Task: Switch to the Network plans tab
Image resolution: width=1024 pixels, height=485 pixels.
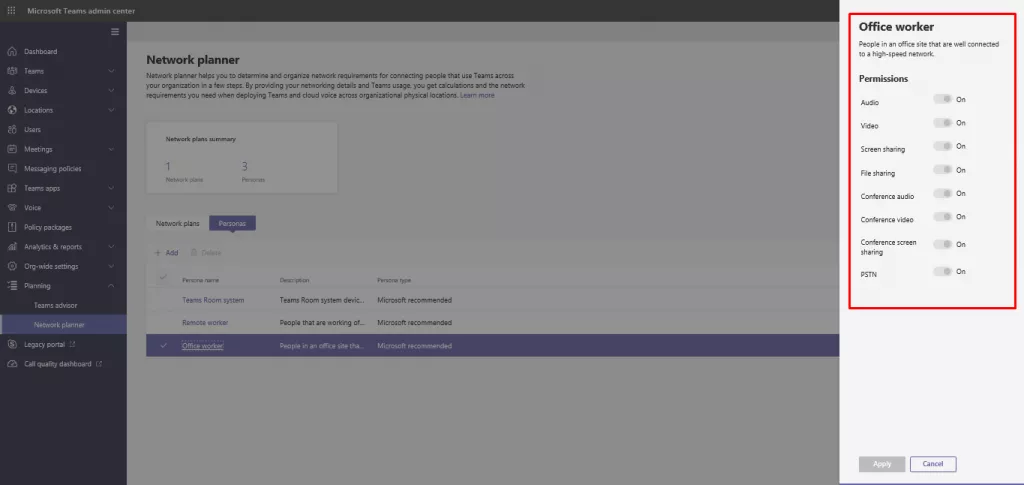Action: [177, 223]
